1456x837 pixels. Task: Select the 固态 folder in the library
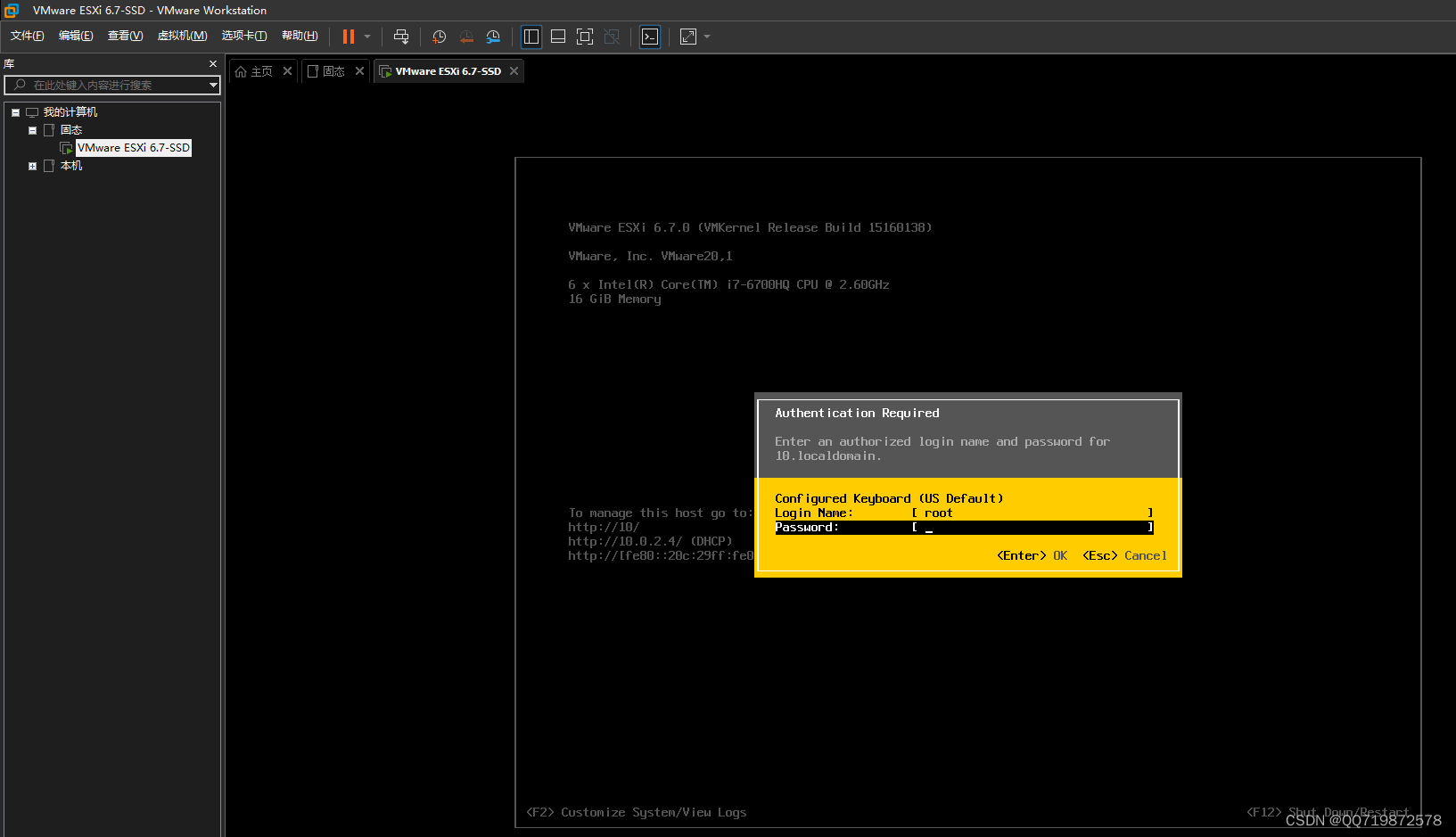[71, 130]
